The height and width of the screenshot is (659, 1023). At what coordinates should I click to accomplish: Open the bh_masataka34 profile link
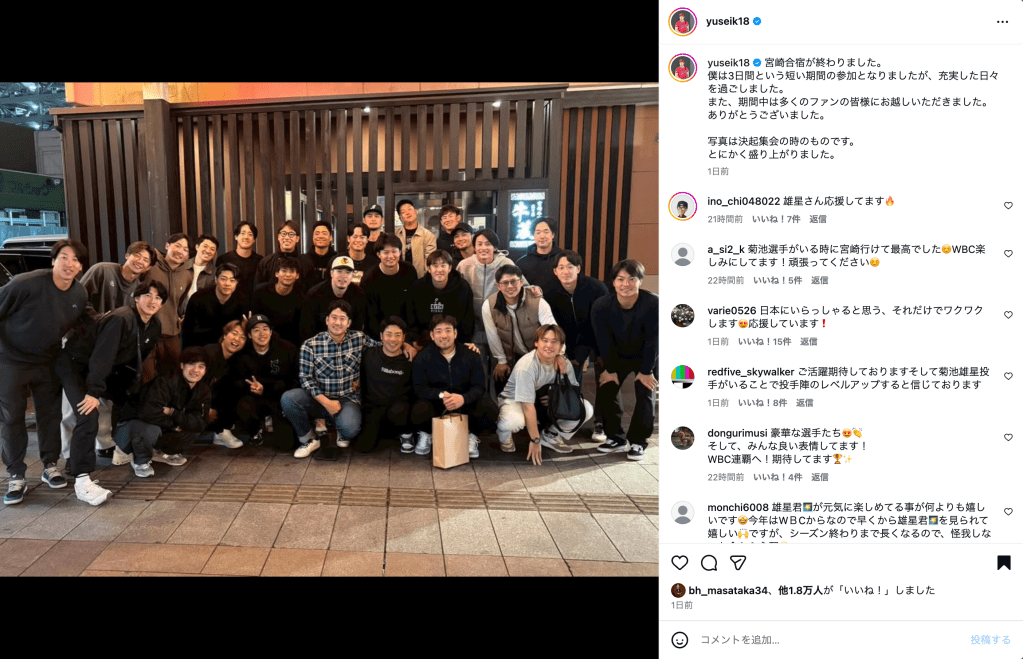pyautogui.click(x=727, y=590)
